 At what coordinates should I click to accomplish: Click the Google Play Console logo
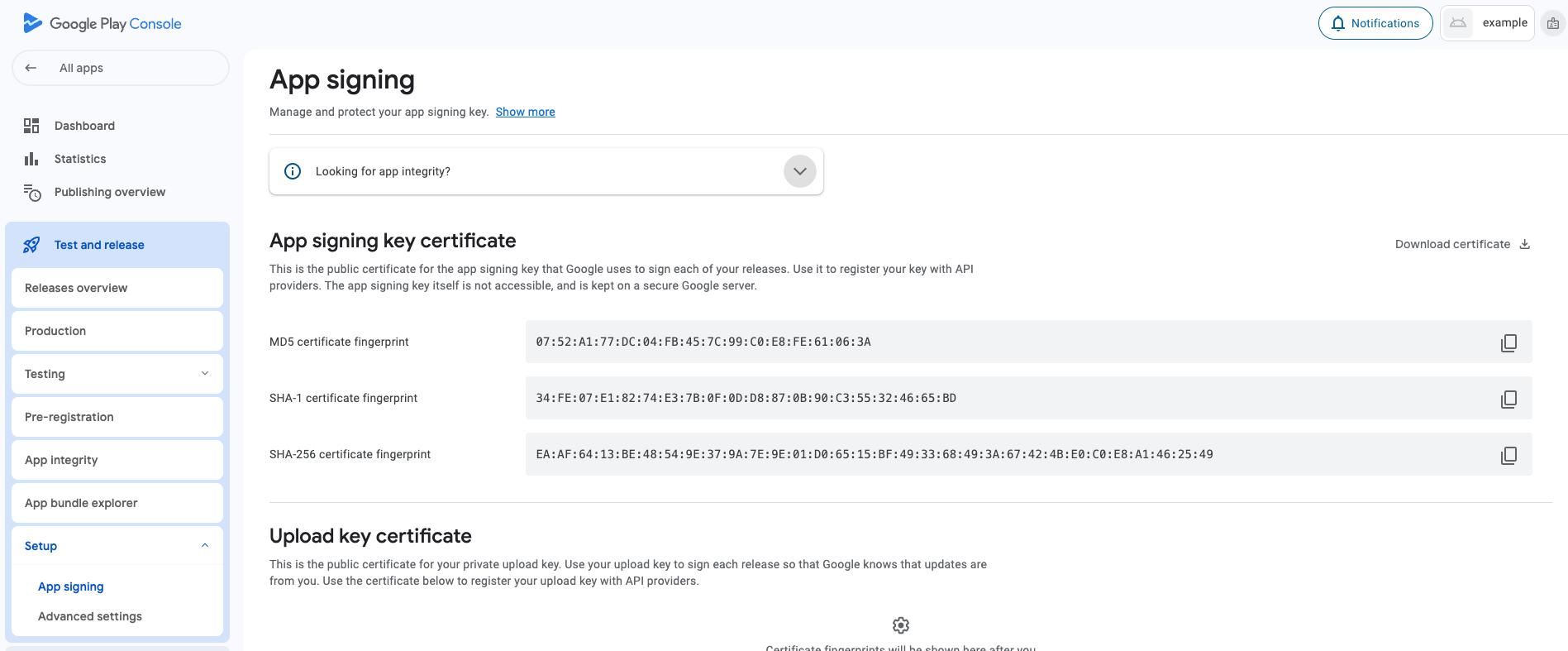tap(33, 23)
